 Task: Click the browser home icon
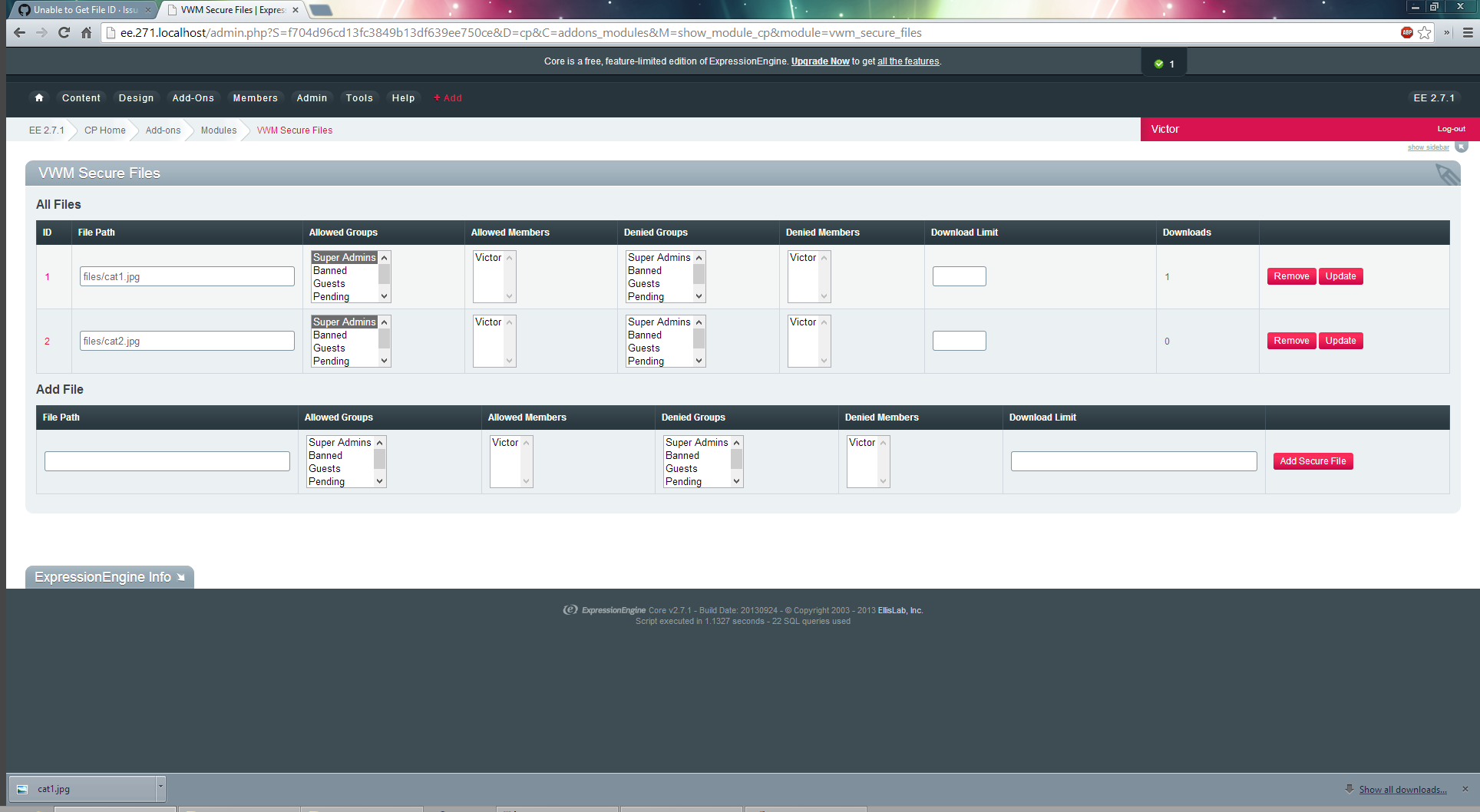click(x=86, y=32)
